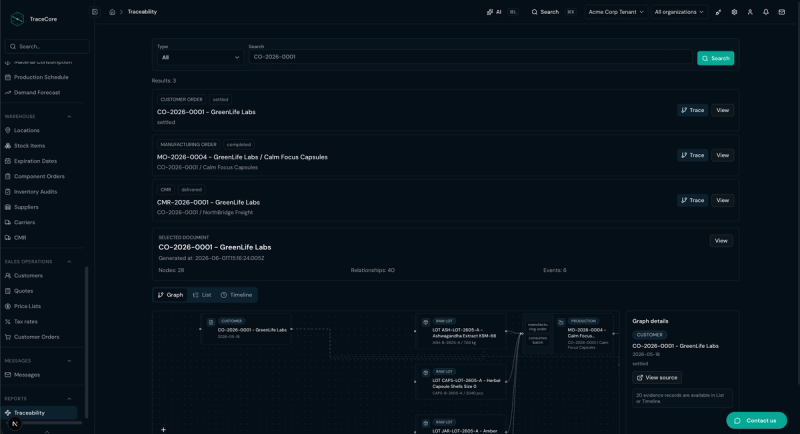Open Customer Orders in sidebar
Viewport: 800px width, 434px height.
coord(36,337)
